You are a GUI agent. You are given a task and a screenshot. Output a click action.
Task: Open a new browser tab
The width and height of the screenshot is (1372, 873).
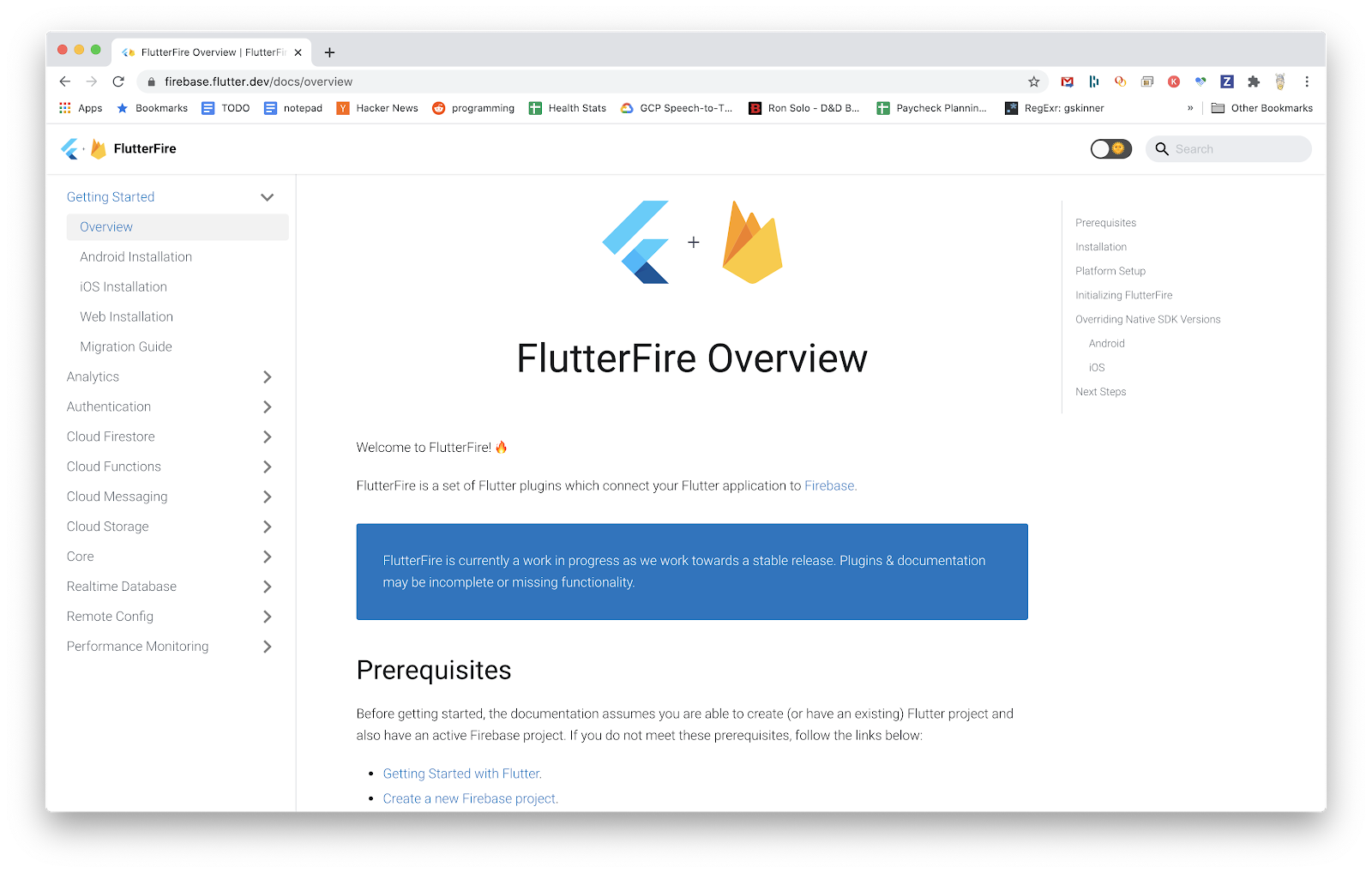[329, 52]
